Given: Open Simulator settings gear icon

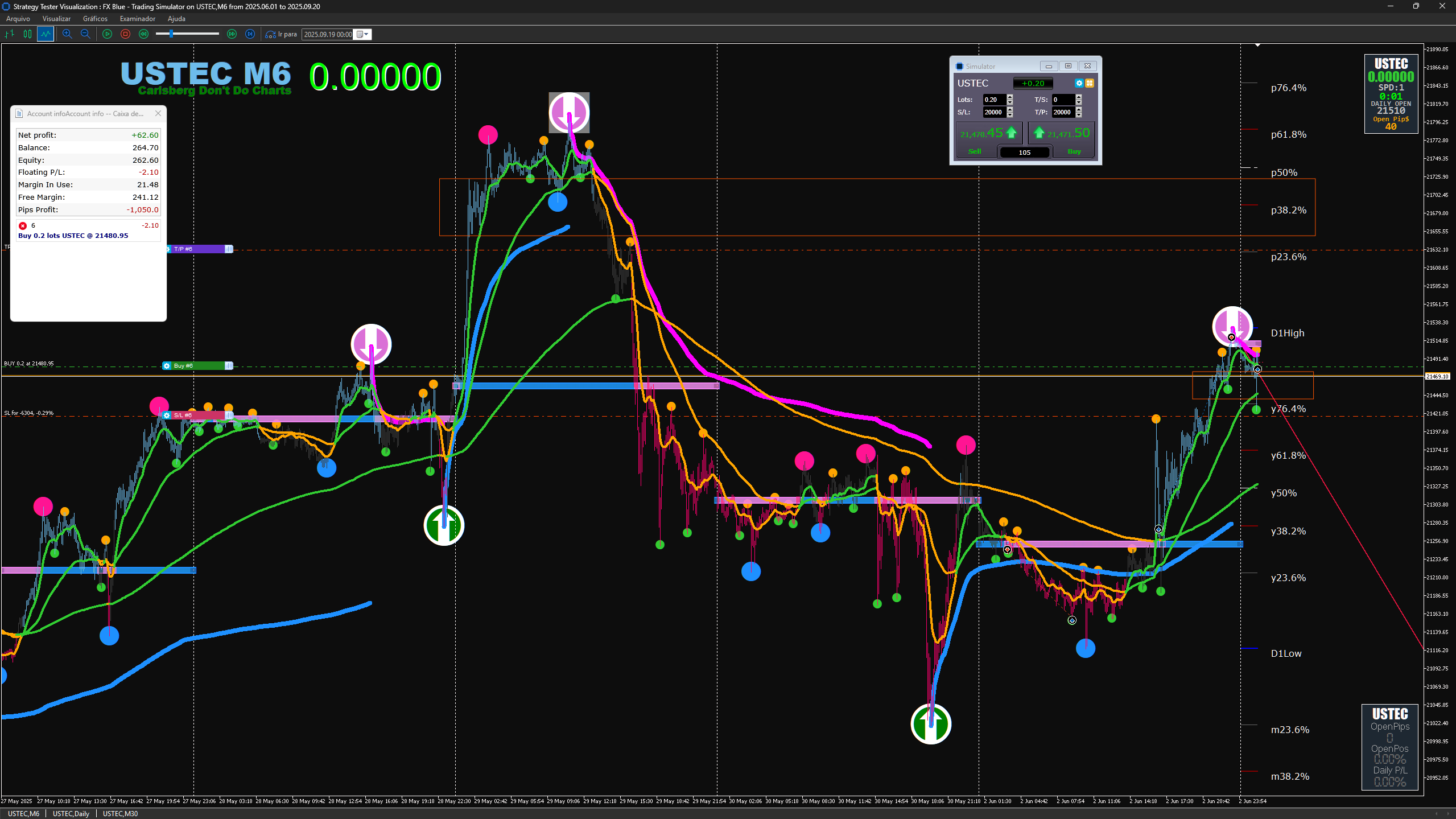Looking at the screenshot, I should pos(1079,83).
